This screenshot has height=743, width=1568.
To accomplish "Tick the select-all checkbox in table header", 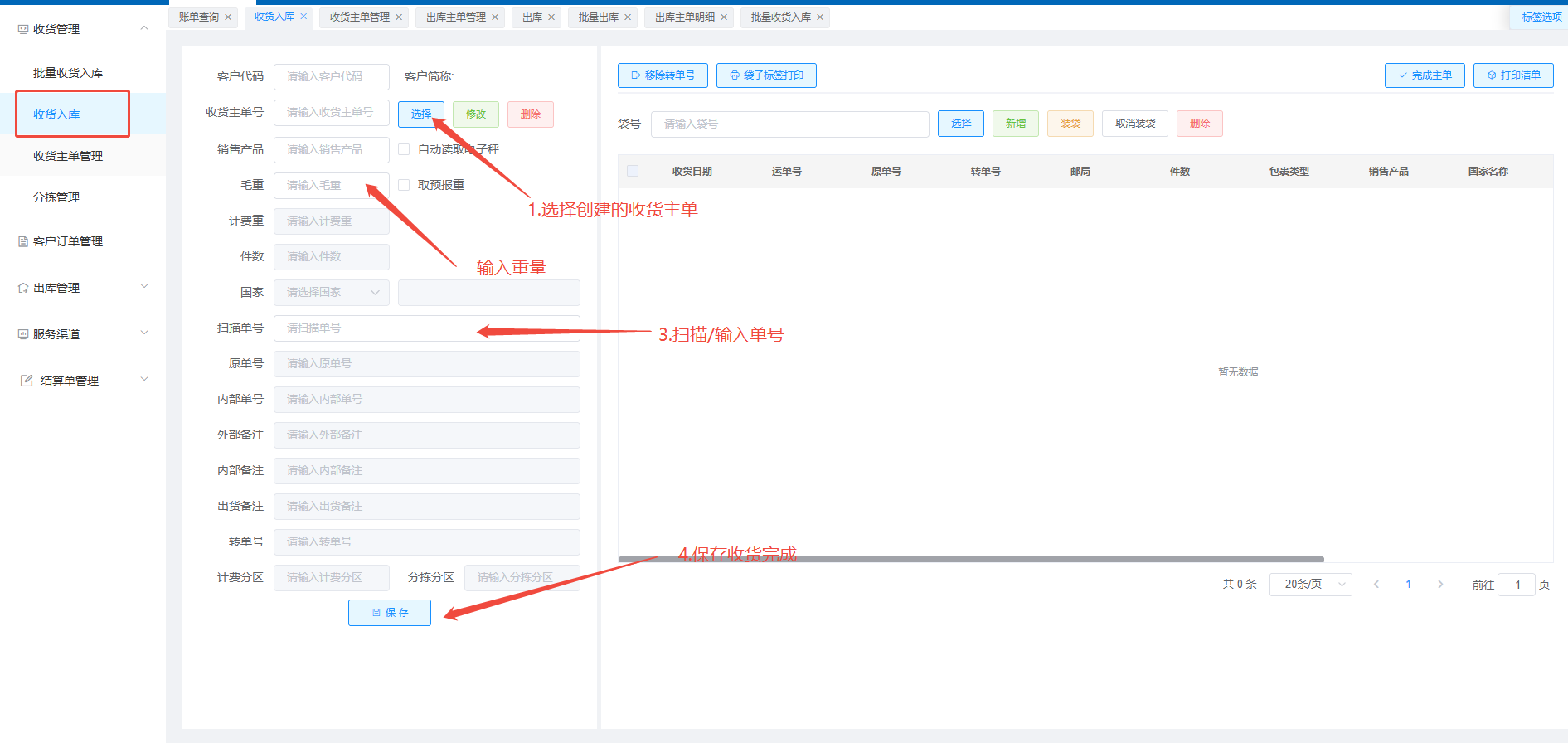I will [x=633, y=171].
